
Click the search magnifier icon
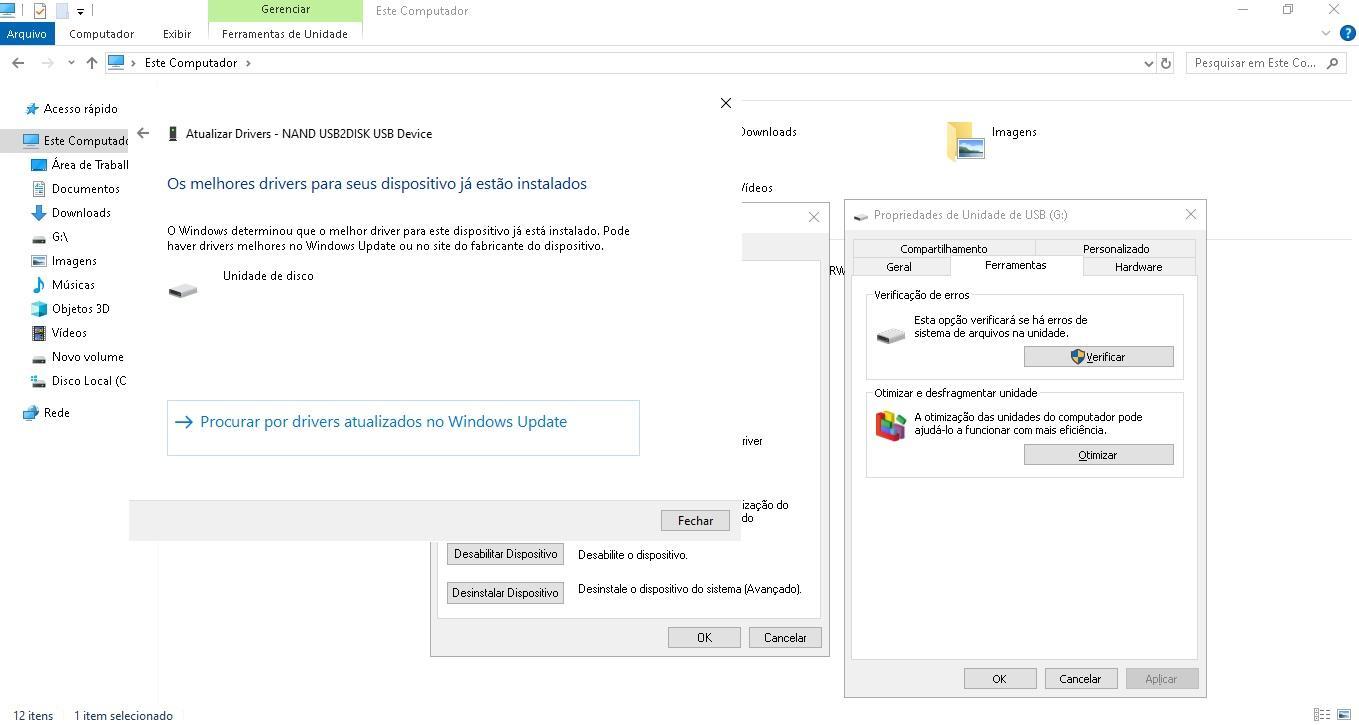(x=1332, y=63)
